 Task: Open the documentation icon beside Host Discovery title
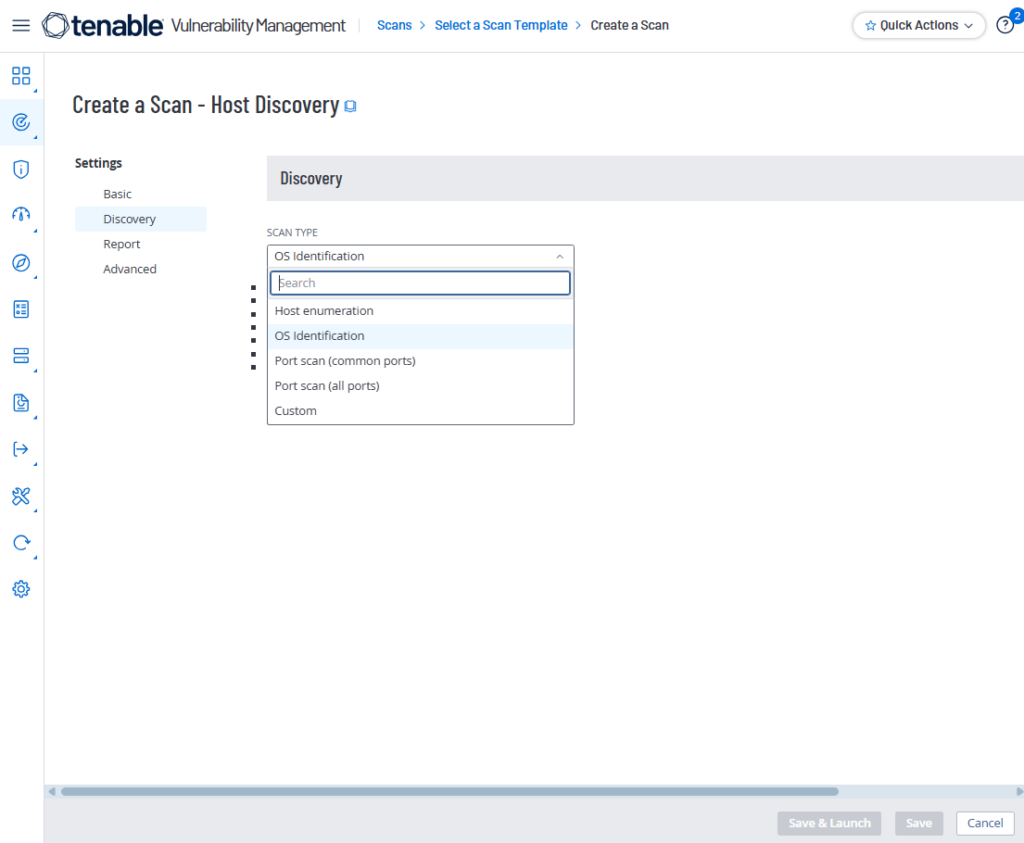pyautogui.click(x=351, y=106)
